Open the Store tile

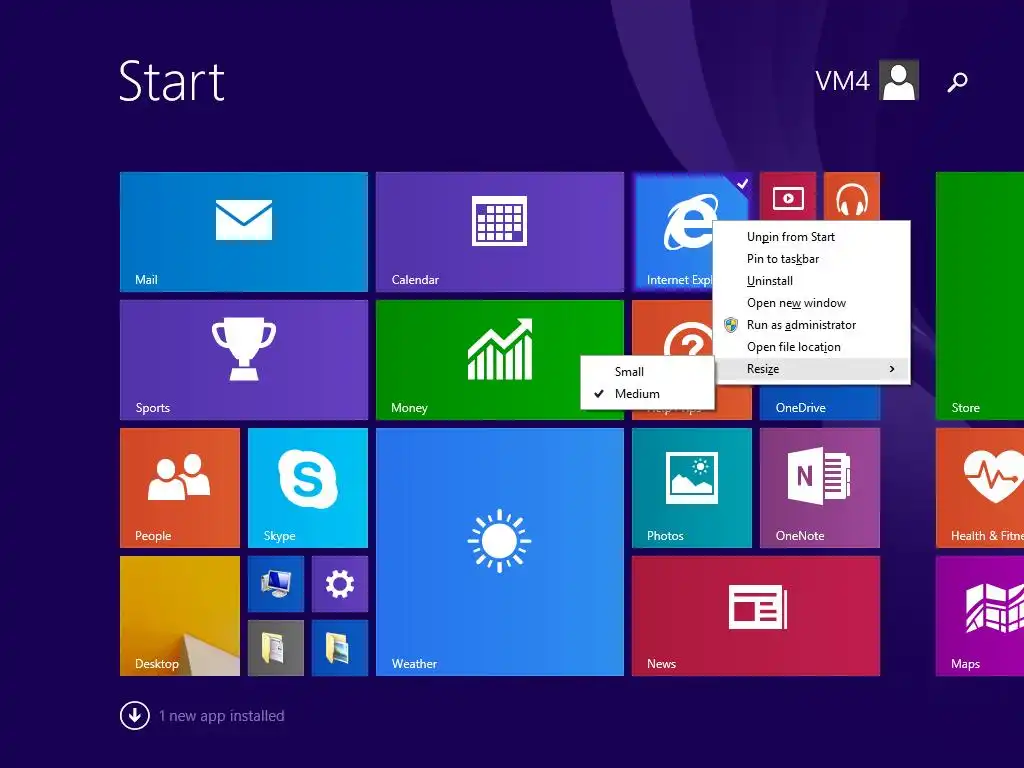(x=980, y=296)
